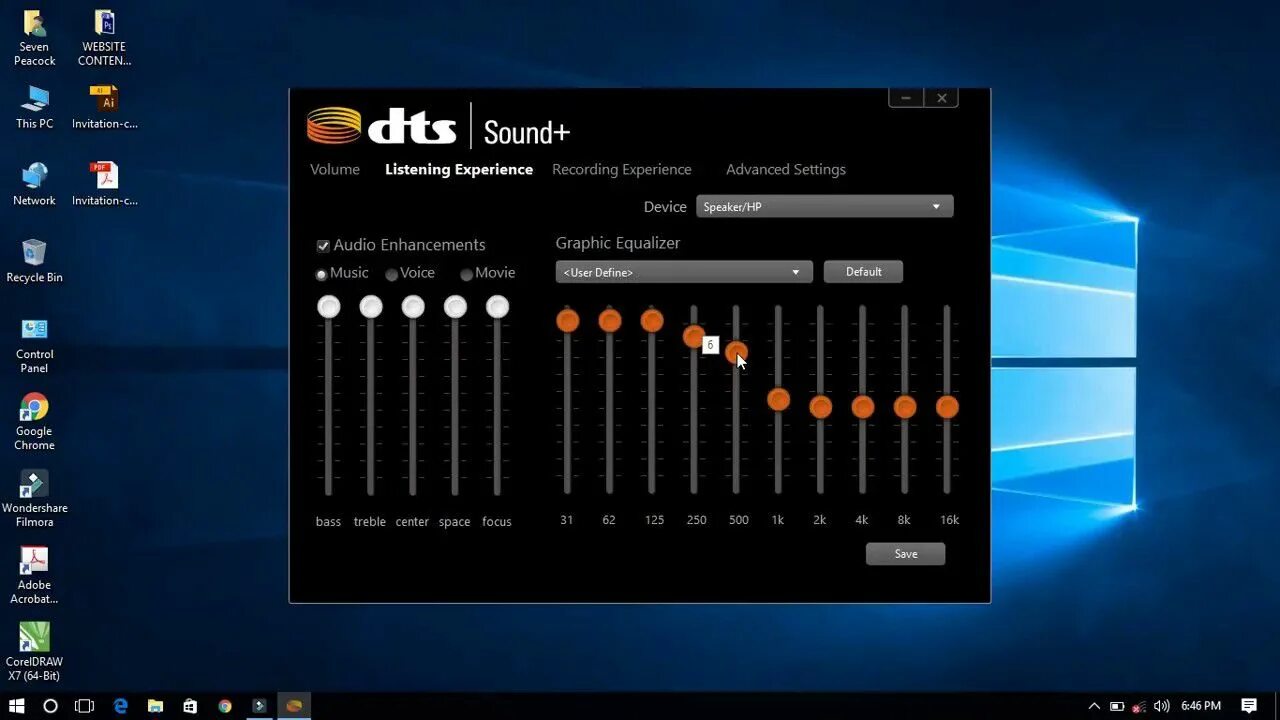Click the Filmora taskbar icon
The width and height of the screenshot is (1280, 720).
tap(259, 706)
